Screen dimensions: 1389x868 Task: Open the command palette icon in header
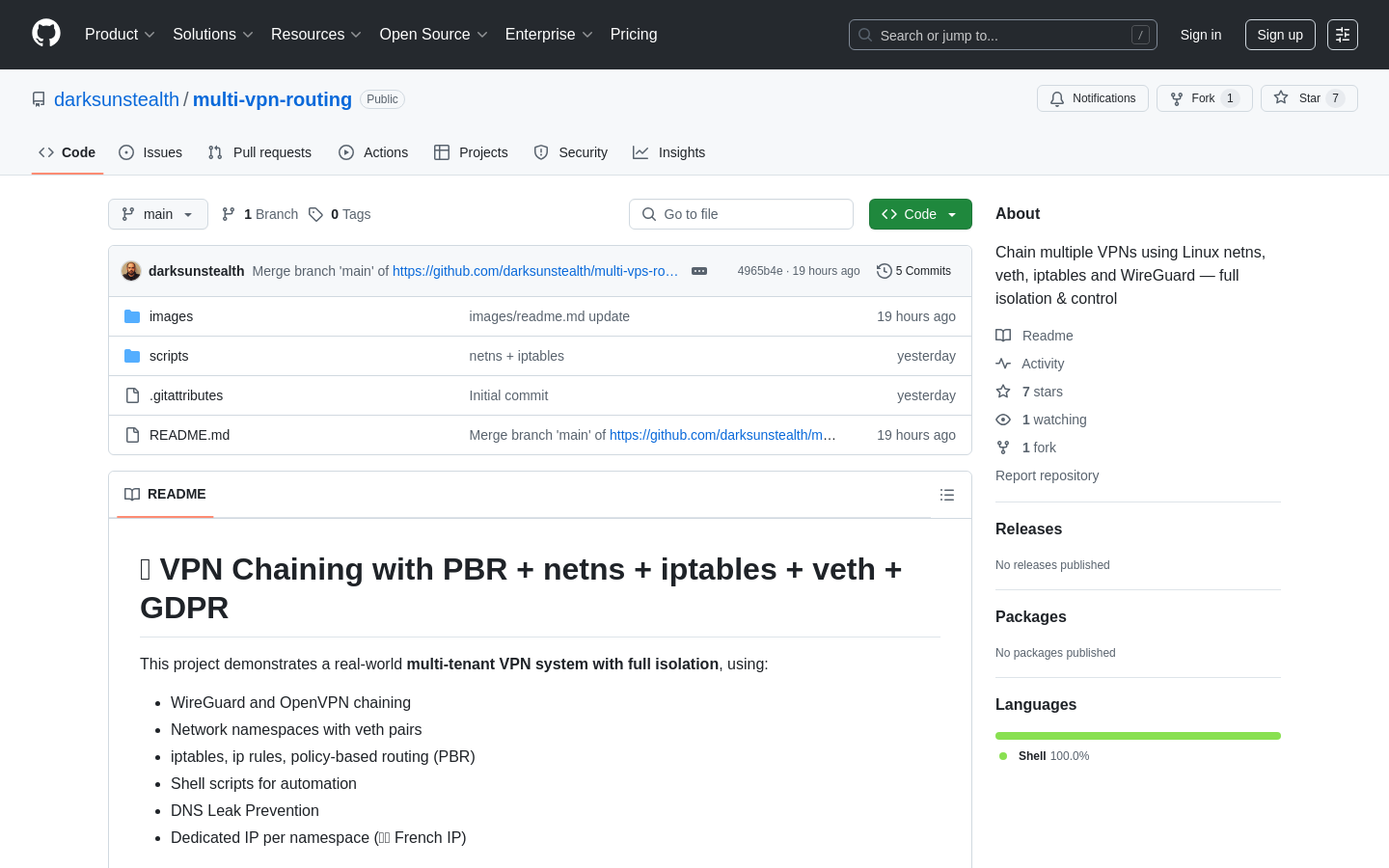point(1343,35)
